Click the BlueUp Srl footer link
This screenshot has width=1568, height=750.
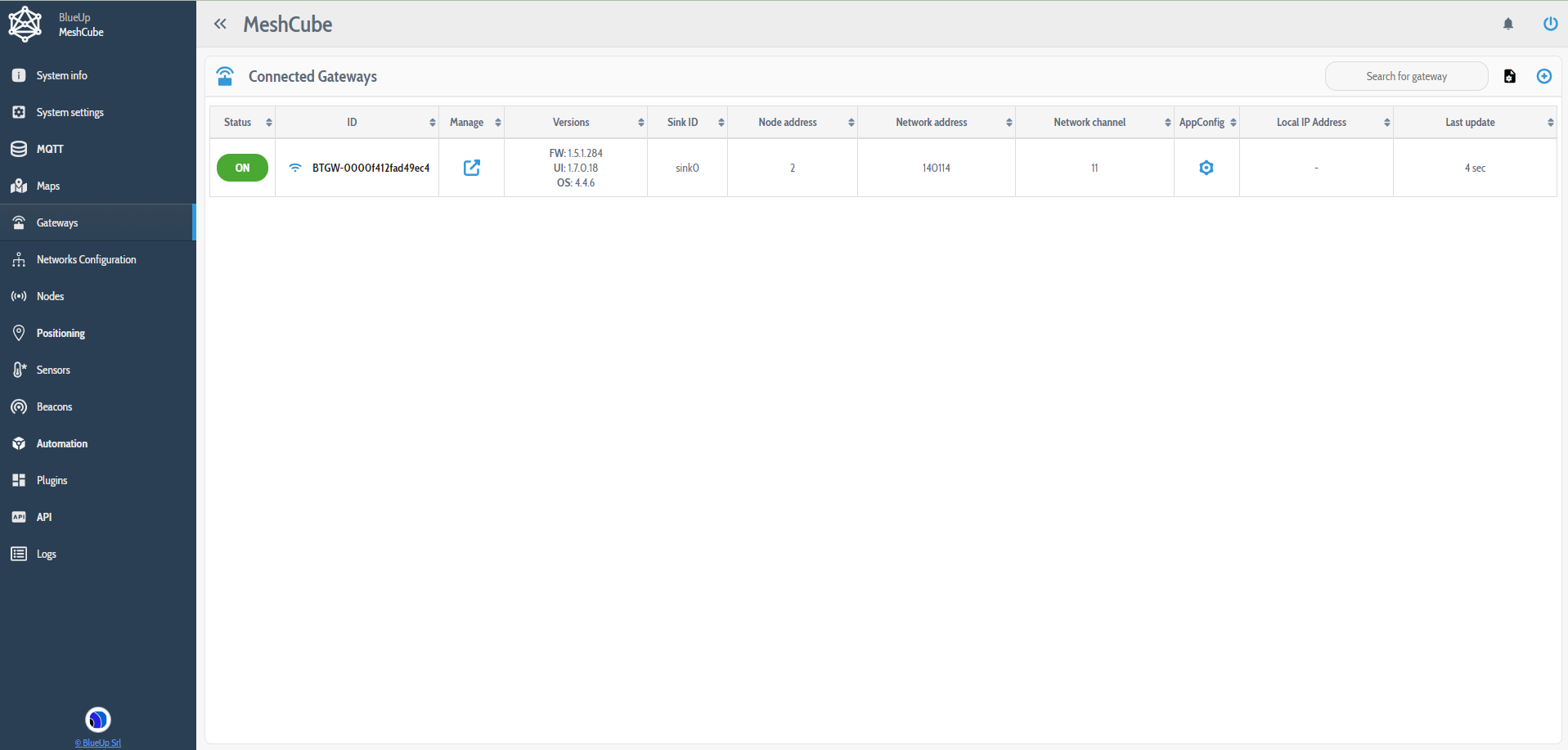98,743
